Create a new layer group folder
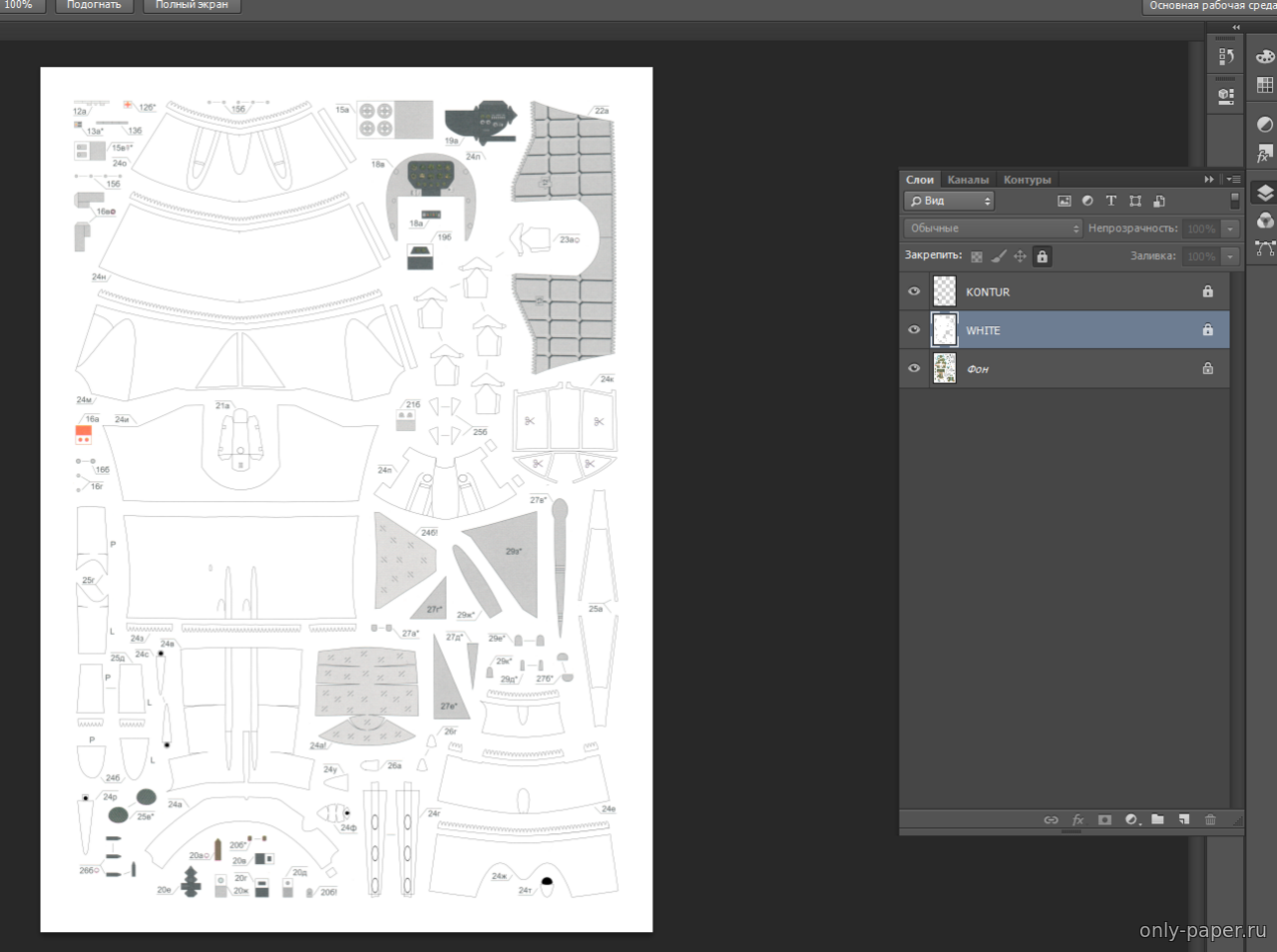 point(1157,819)
